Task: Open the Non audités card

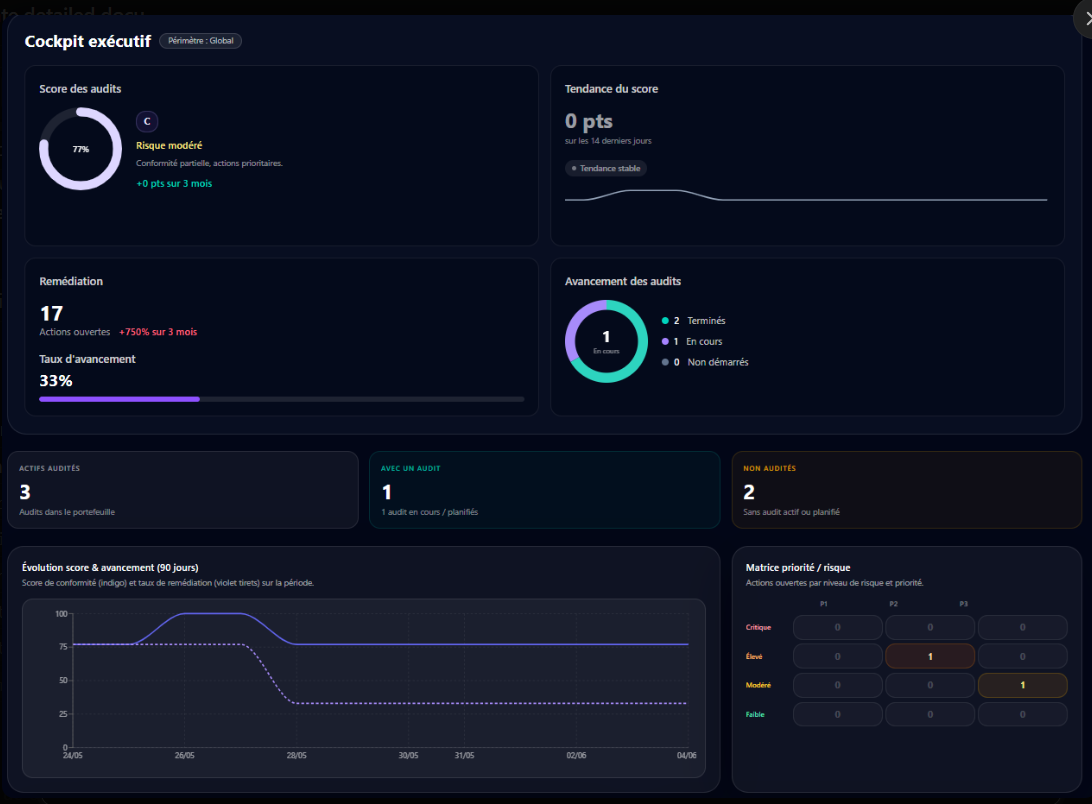Action: tap(907, 490)
